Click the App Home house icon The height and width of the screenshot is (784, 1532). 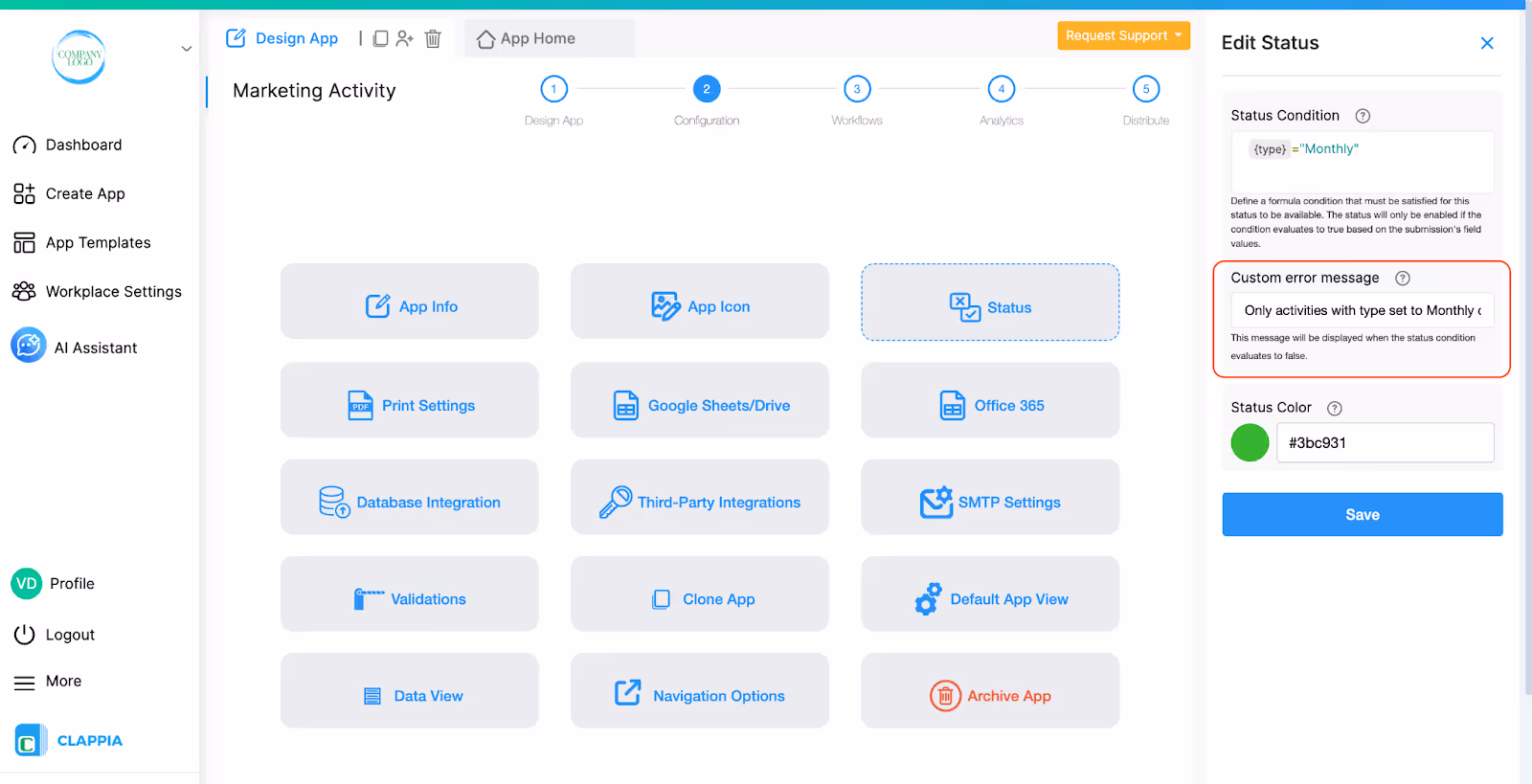(x=485, y=39)
